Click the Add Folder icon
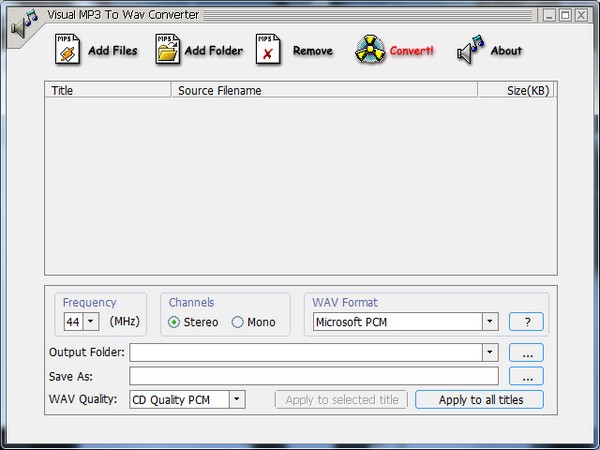 coord(168,50)
